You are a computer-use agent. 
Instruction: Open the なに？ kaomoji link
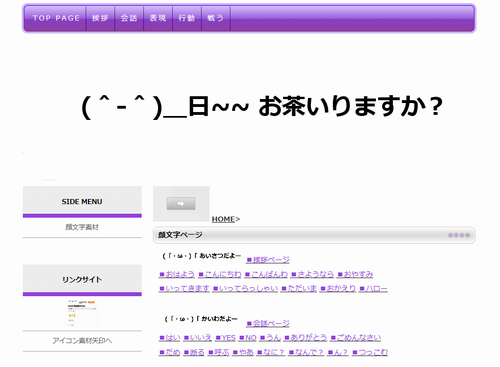(271, 352)
